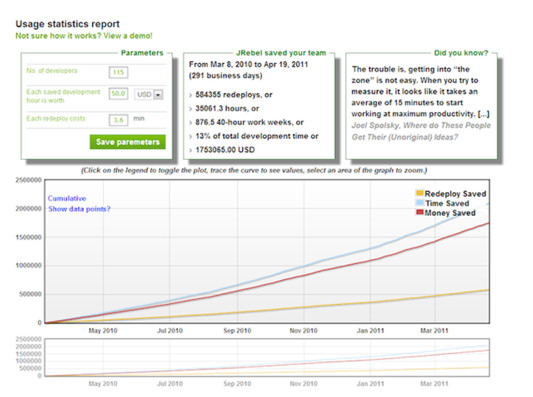Click the saved development hour worth field
Image resolution: width=533 pixels, height=397 pixels.
point(118,93)
